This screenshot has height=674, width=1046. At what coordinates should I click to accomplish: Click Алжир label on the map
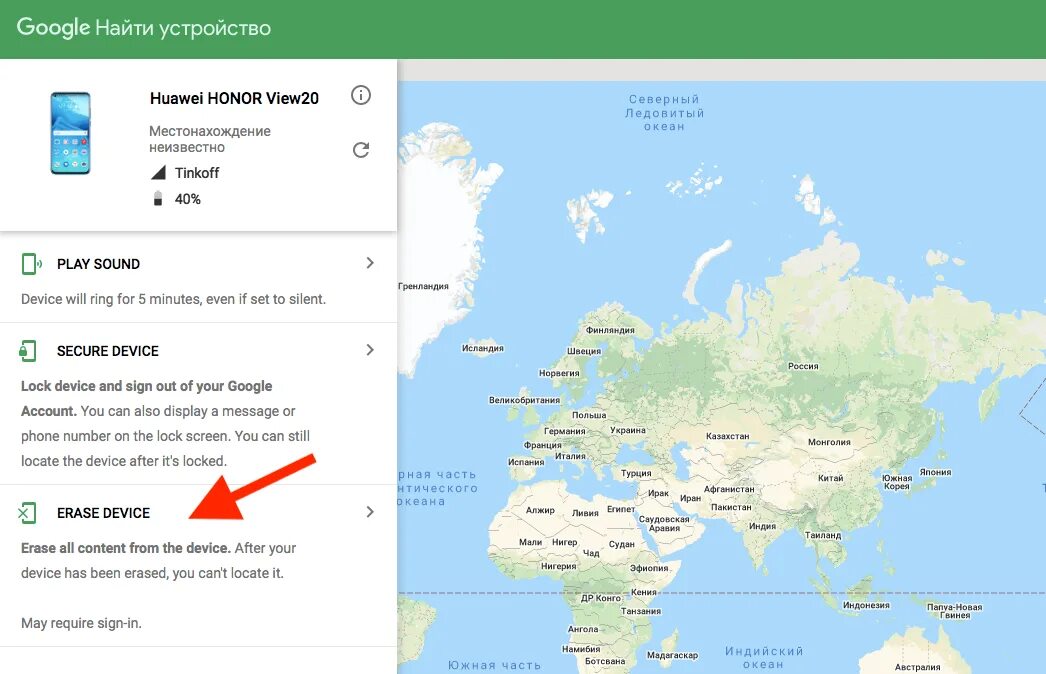[540, 510]
